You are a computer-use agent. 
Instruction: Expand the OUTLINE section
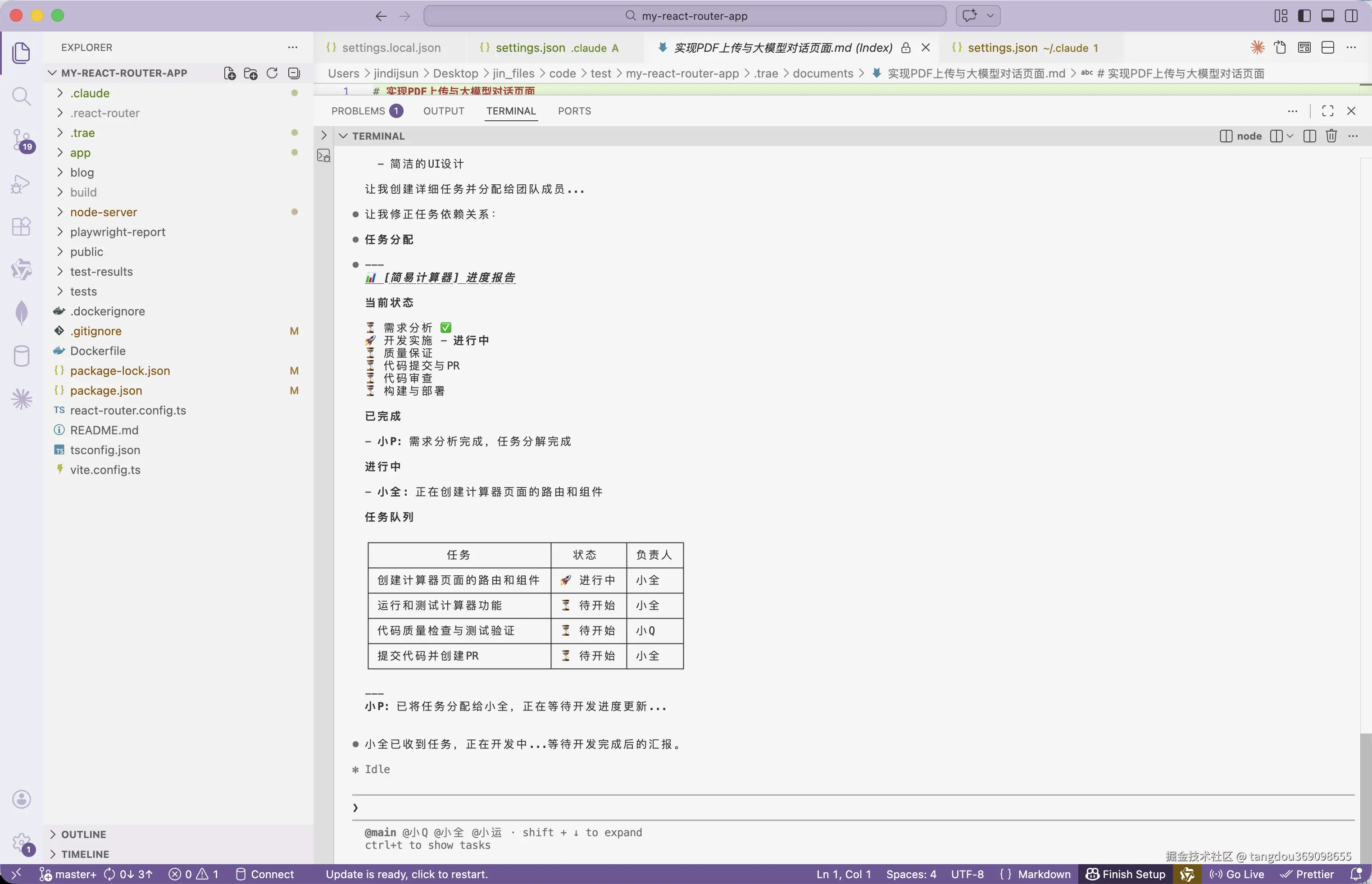click(x=84, y=834)
